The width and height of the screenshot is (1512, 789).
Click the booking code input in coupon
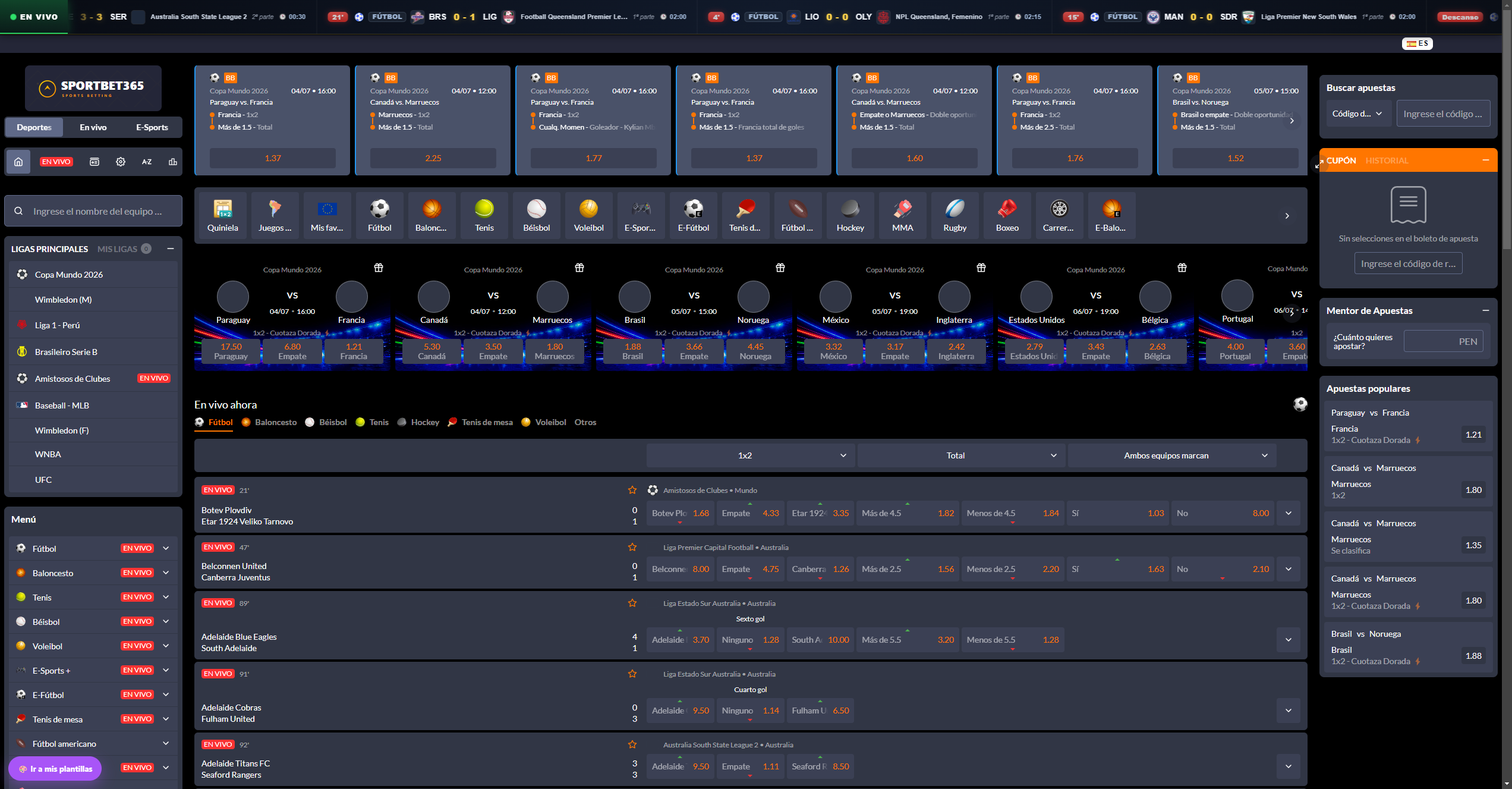[x=1408, y=263]
